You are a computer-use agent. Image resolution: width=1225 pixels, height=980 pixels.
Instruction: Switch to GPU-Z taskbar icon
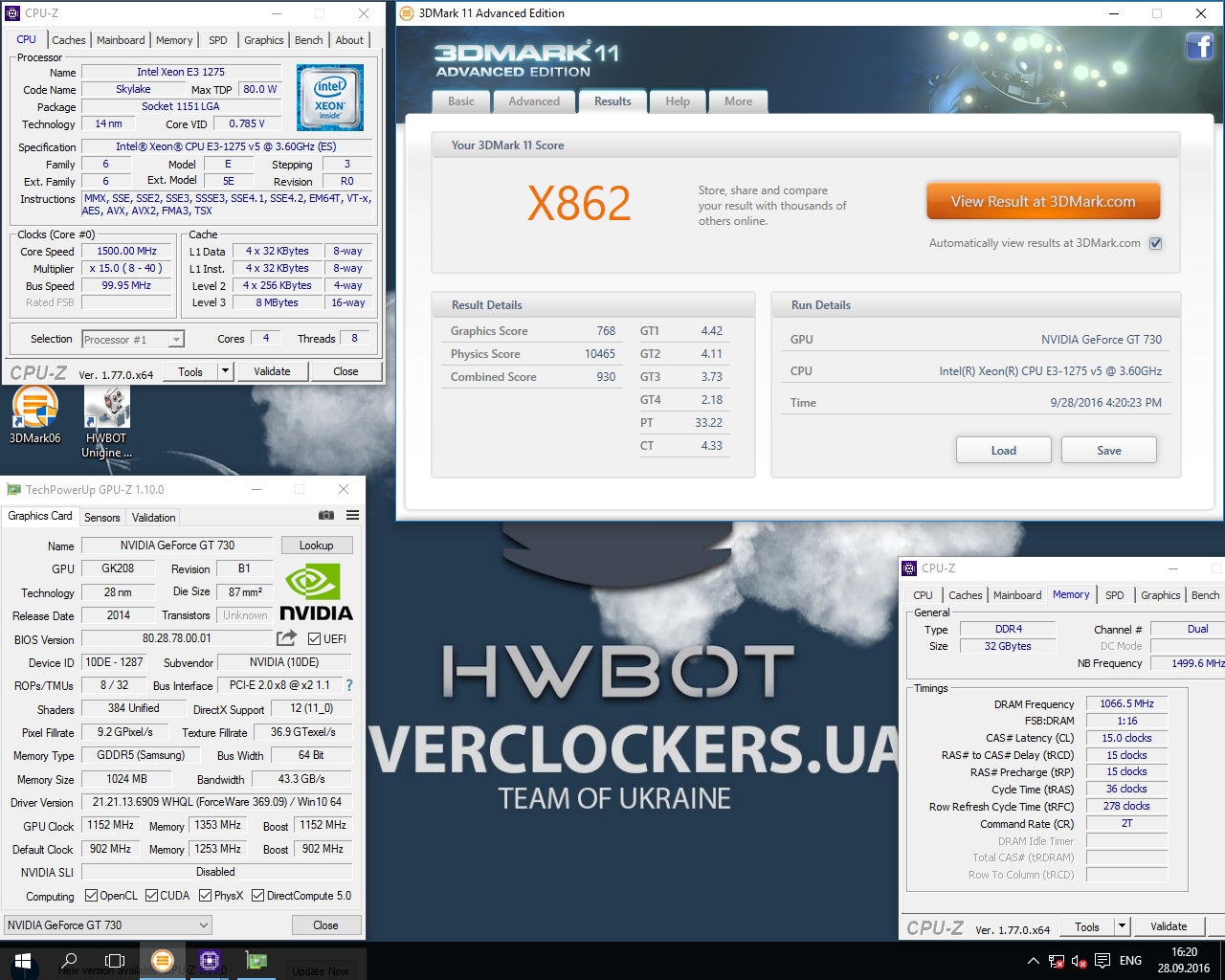(256, 961)
